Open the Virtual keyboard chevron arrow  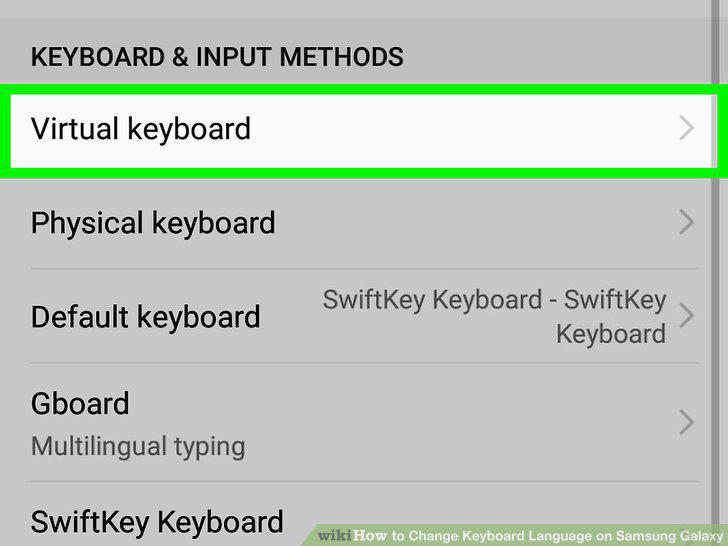(686, 129)
